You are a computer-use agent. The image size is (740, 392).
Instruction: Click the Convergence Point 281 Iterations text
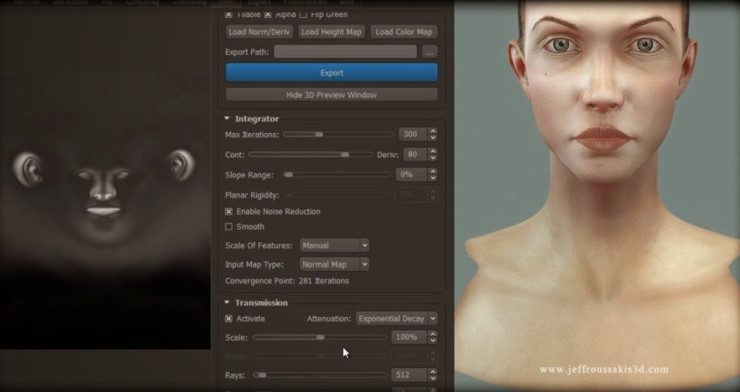(x=287, y=281)
